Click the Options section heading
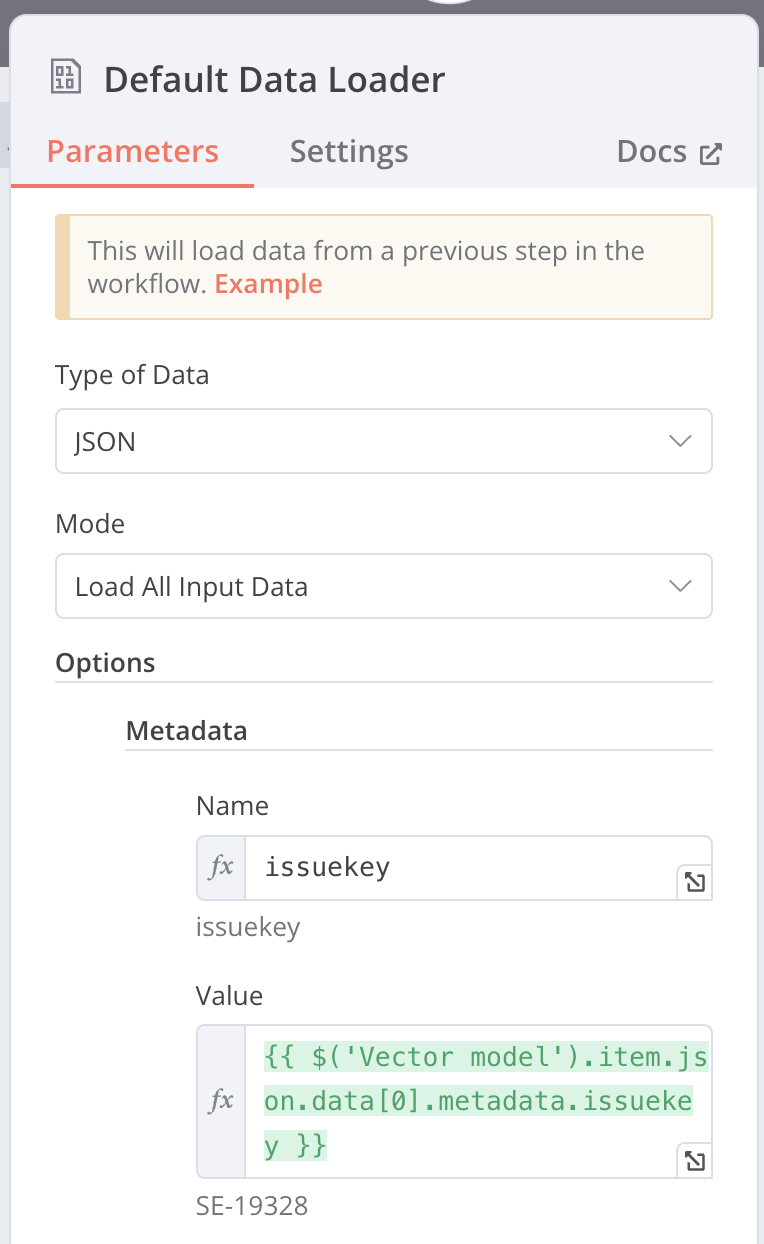 [105, 663]
